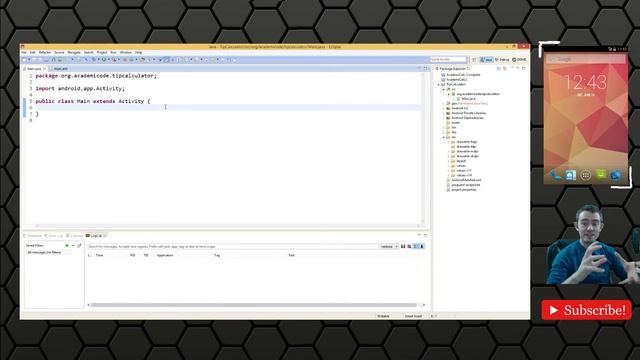Expand the bin folder
The height and width of the screenshot is (360, 640).
click(444, 127)
